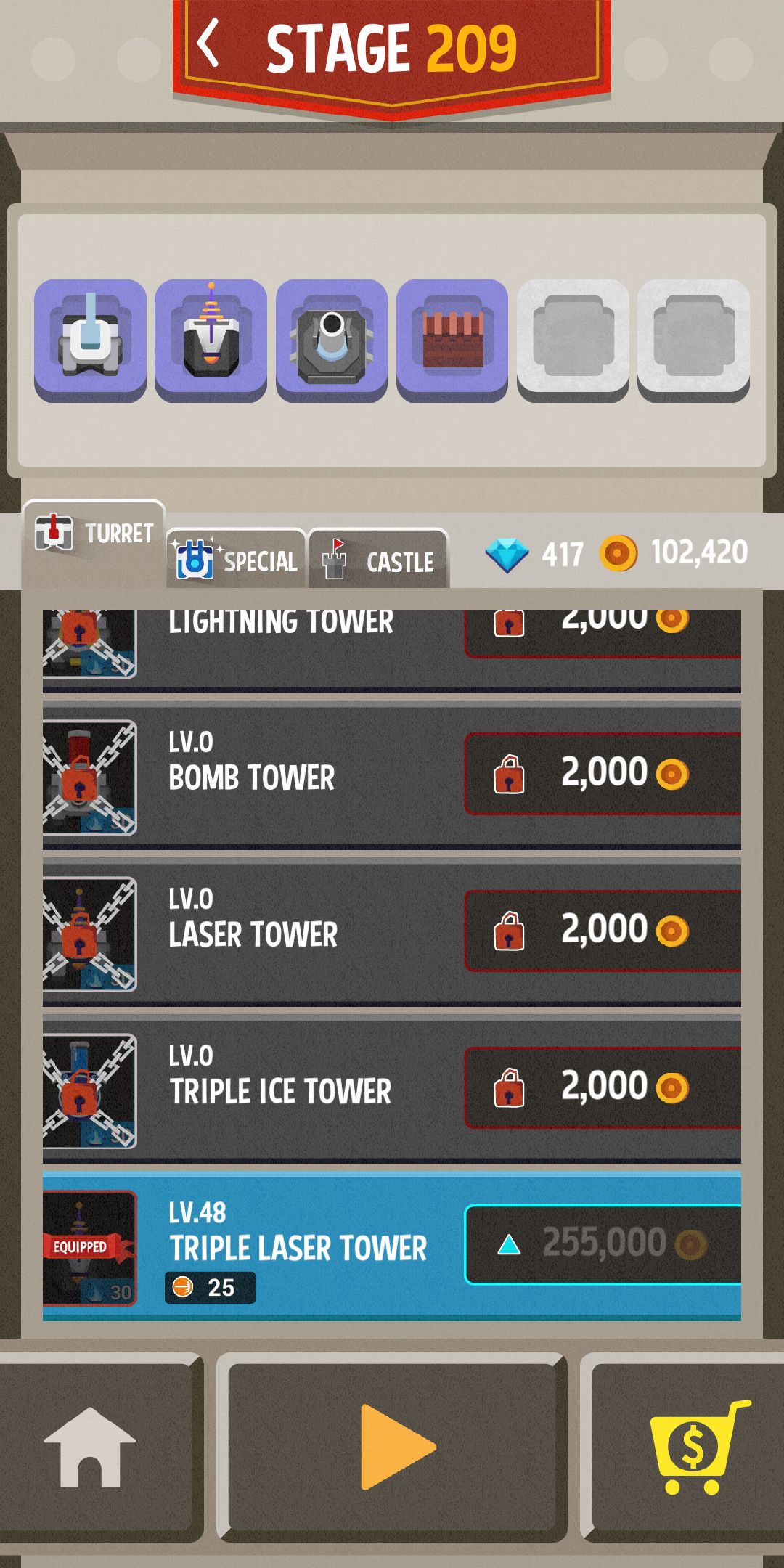Tap the back arrow beside Stage 209
The width and height of the screenshot is (784, 1568).
pyautogui.click(x=208, y=44)
